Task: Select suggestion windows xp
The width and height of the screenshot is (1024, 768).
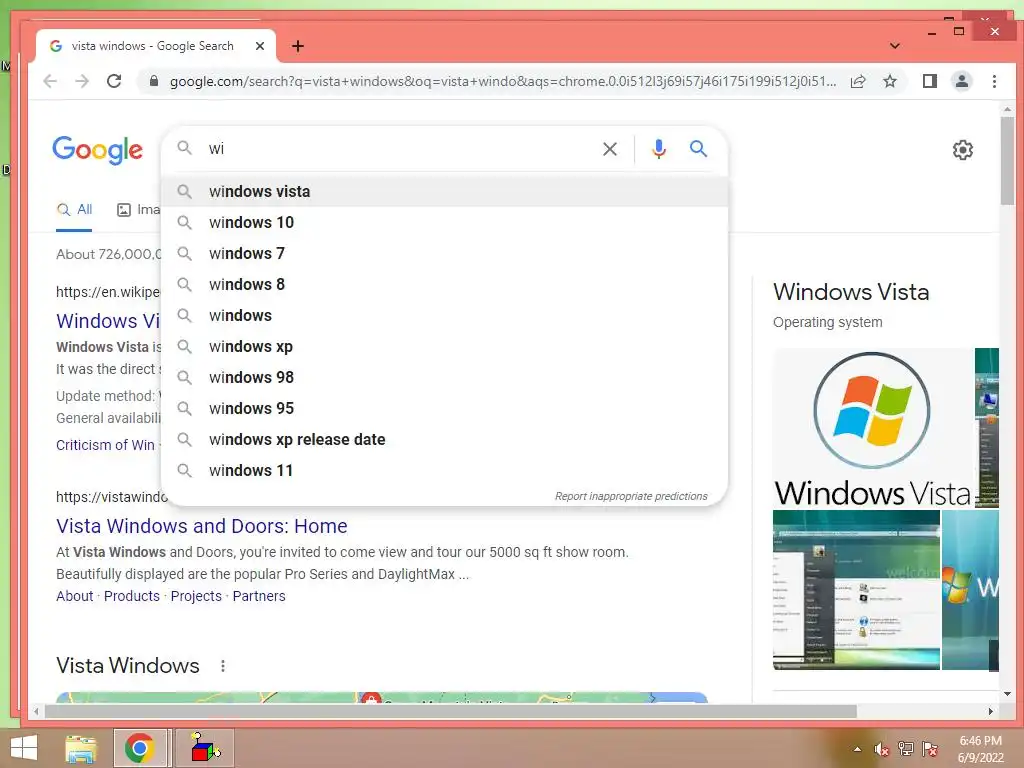Action: coord(444,347)
